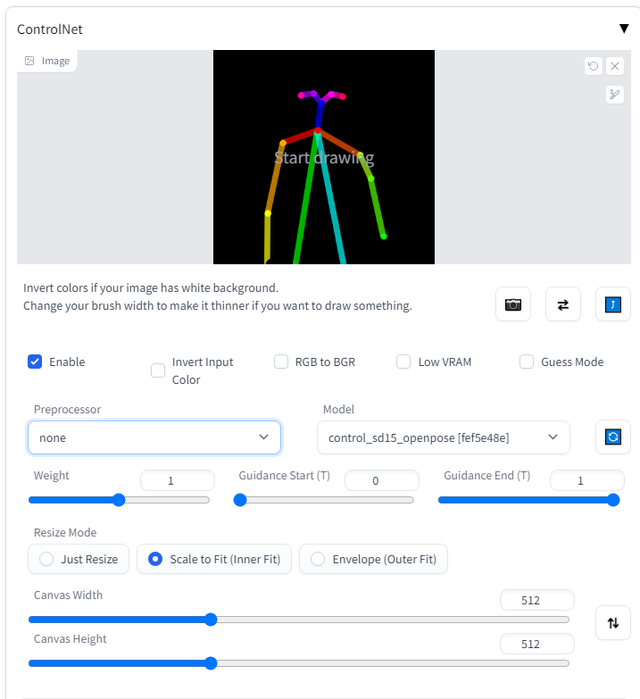Click the Guidance End slider handle

point(613,500)
